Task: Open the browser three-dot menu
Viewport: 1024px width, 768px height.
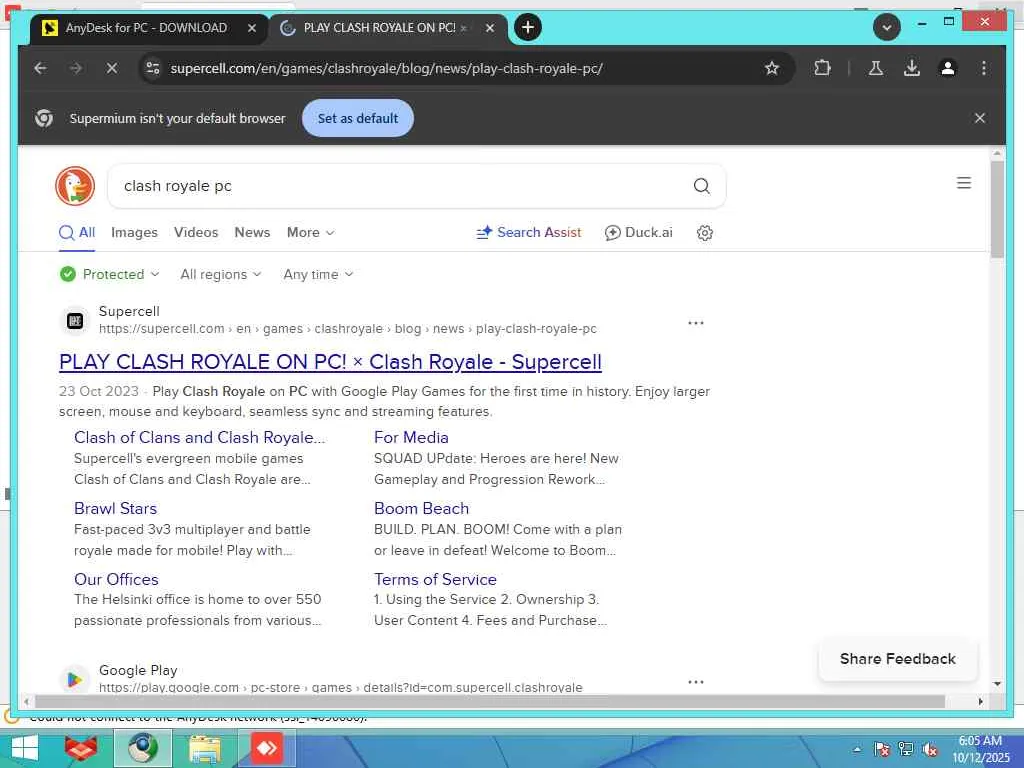Action: tap(984, 68)
